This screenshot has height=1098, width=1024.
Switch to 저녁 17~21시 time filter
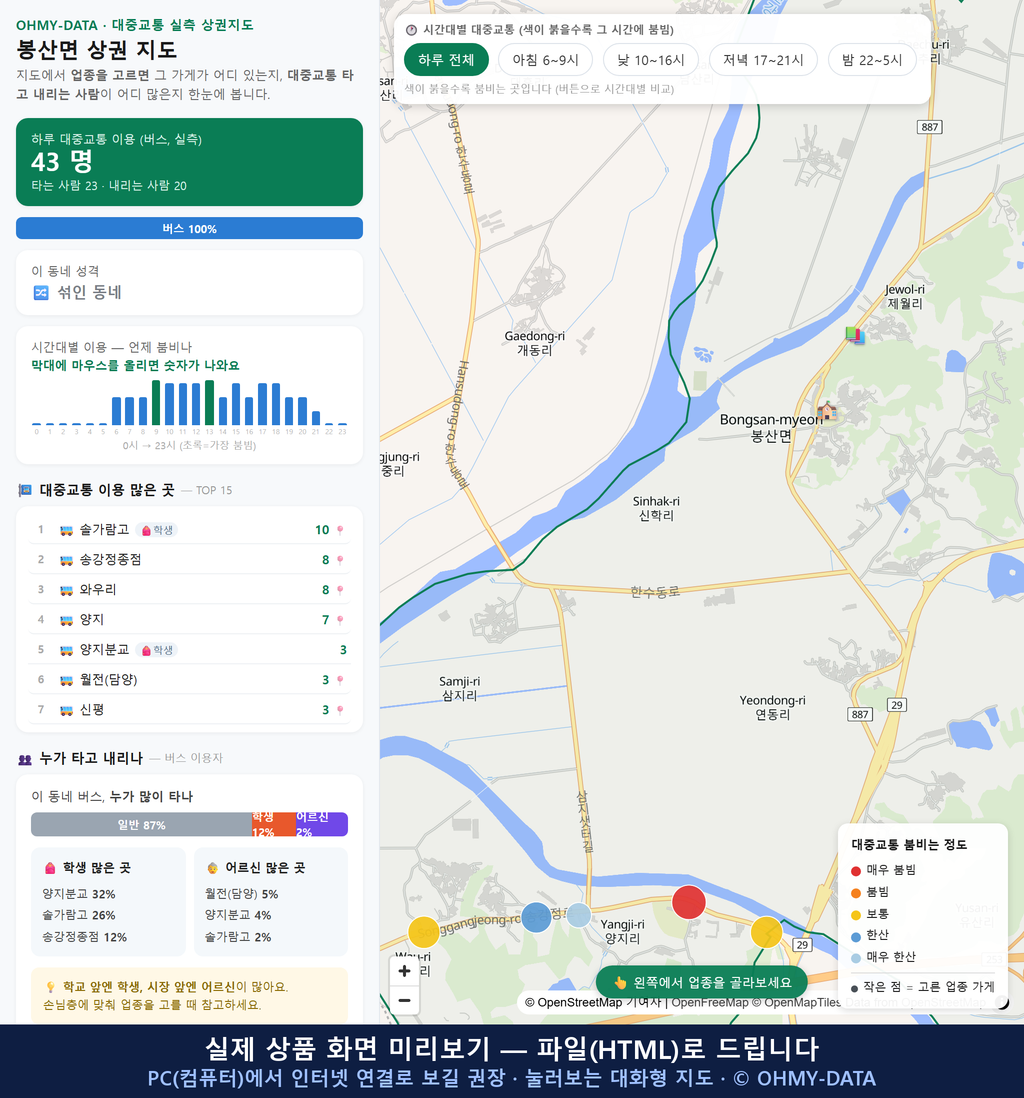(x=763, y=60)
